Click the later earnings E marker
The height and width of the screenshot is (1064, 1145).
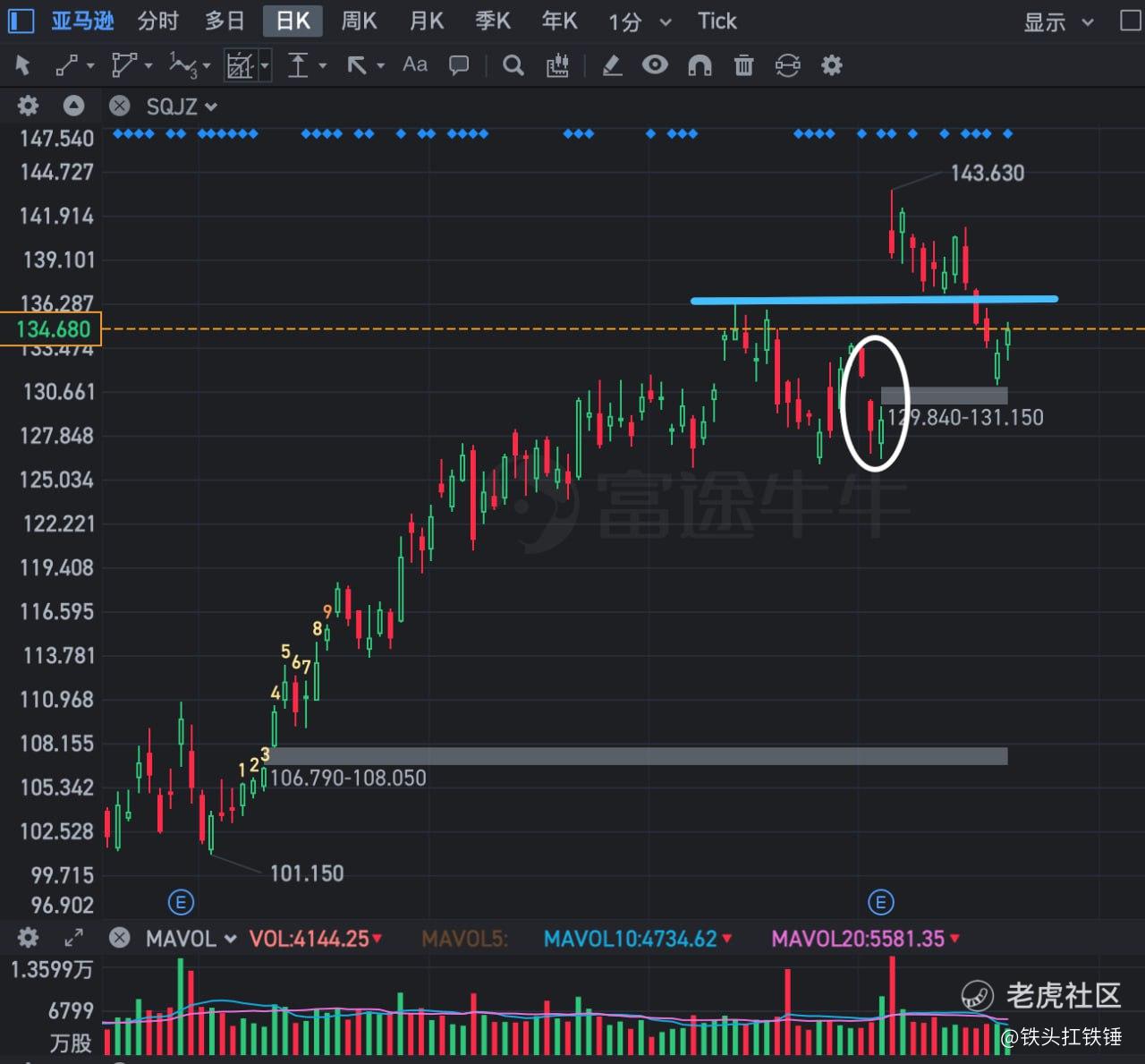click(x=880, y=902)
